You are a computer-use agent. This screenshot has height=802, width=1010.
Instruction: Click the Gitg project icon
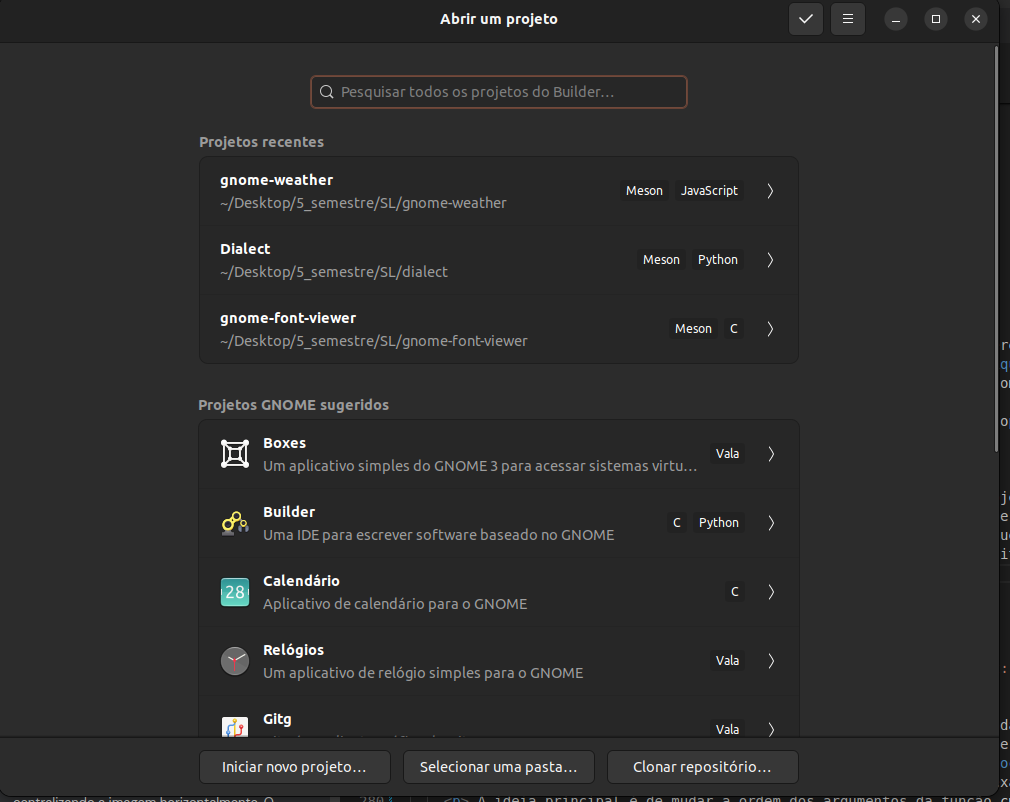tap(234, 727)
